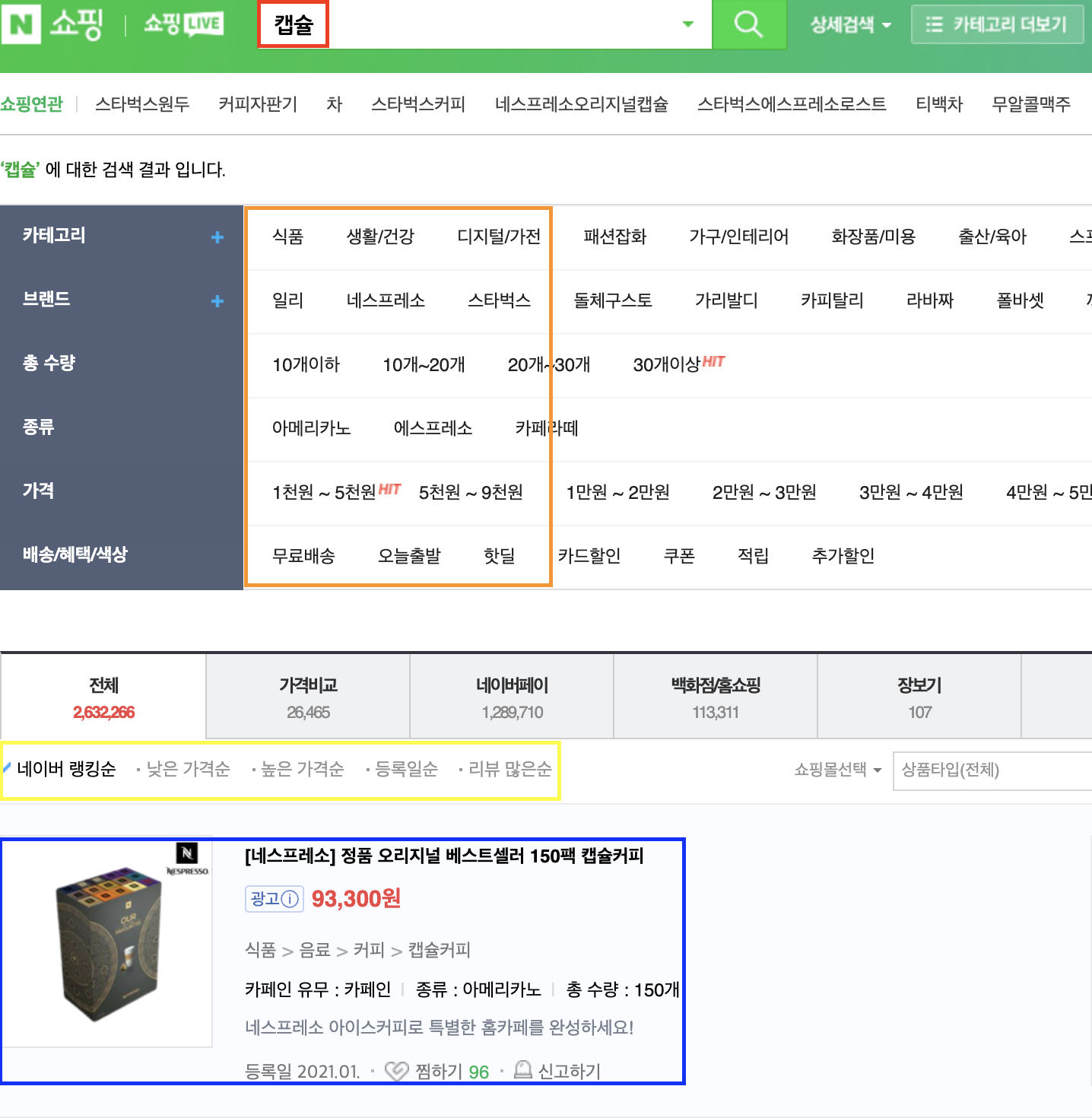Click related search 스타벅스에스프레소로스트
This screenshot has height=1118, width=1092.
(792, 104)
